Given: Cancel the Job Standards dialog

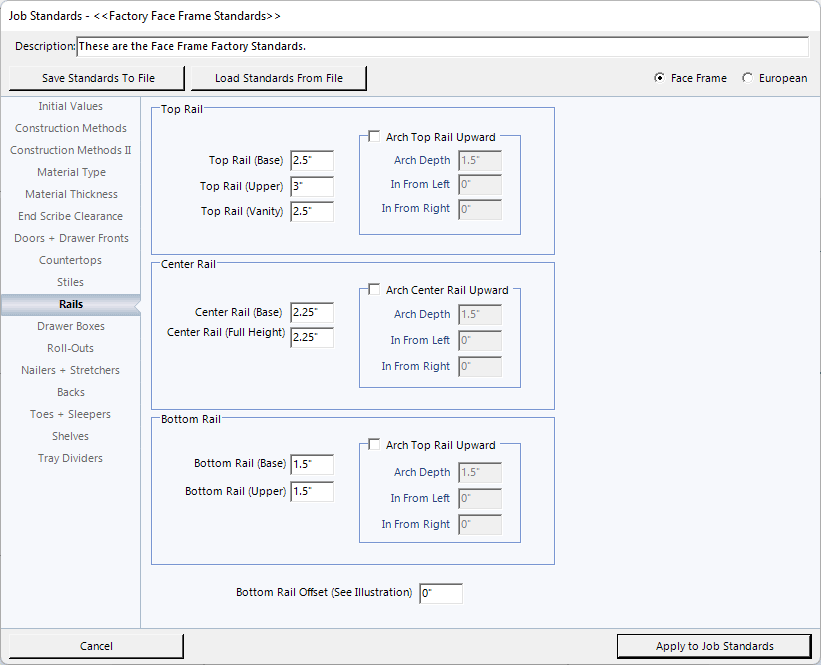Looking at the screenshot, I should (96, 646).
